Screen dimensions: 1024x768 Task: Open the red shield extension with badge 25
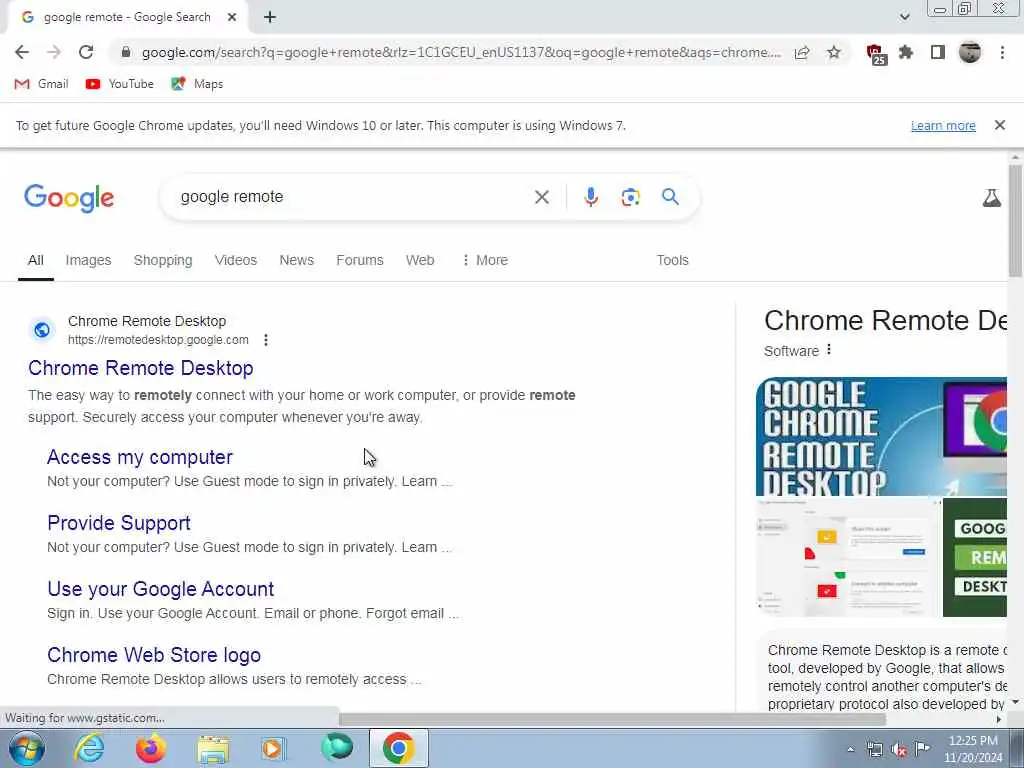click(x=876, y=54)
